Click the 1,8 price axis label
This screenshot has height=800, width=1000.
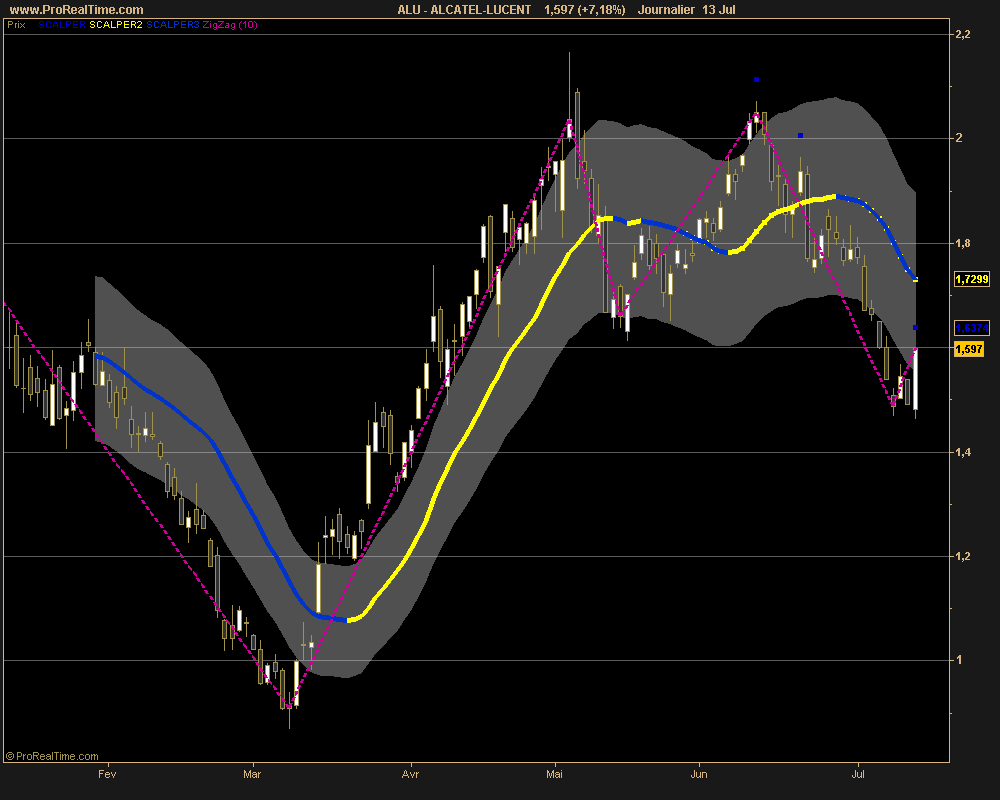pos(962,243)
